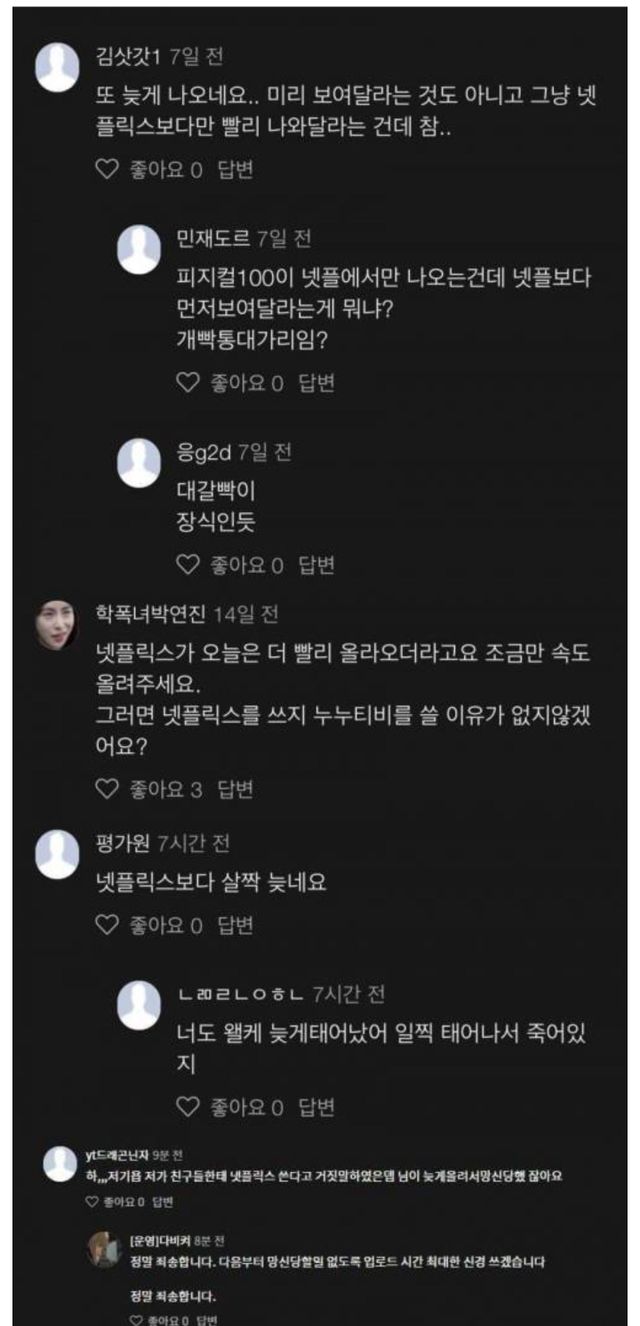Open reply box for 응g2d's comment
The height and width of the screenshot is (1326, 640).
click(317, 565)
